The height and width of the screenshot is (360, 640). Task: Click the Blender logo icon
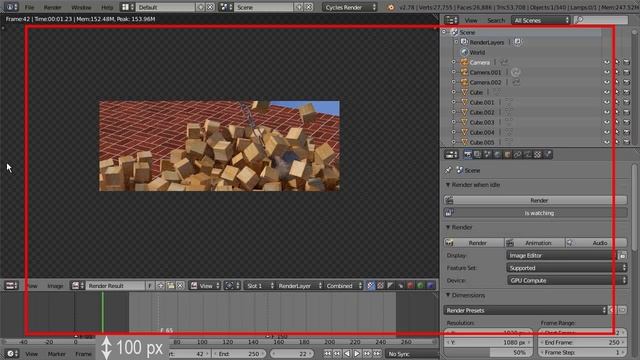click(x=391, y=7)
